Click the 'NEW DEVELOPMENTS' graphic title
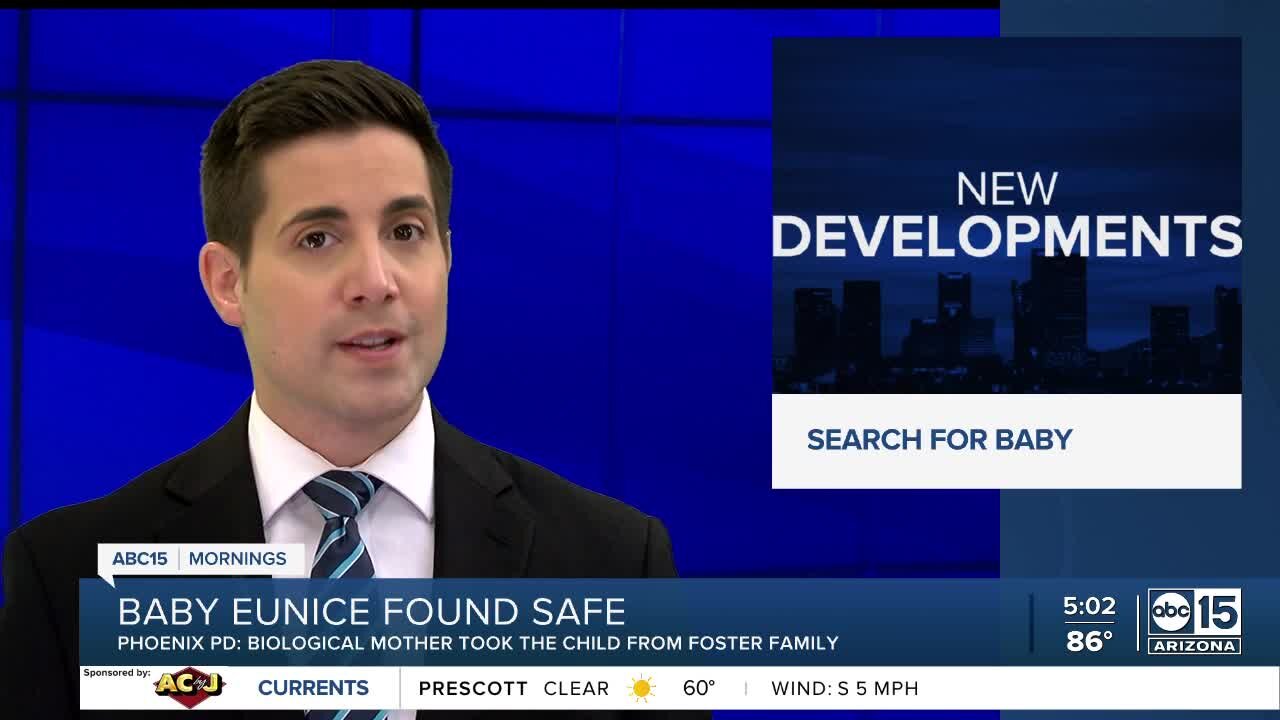Image resolution: width=1280 pixels, height=720 pixels. 1006,215
